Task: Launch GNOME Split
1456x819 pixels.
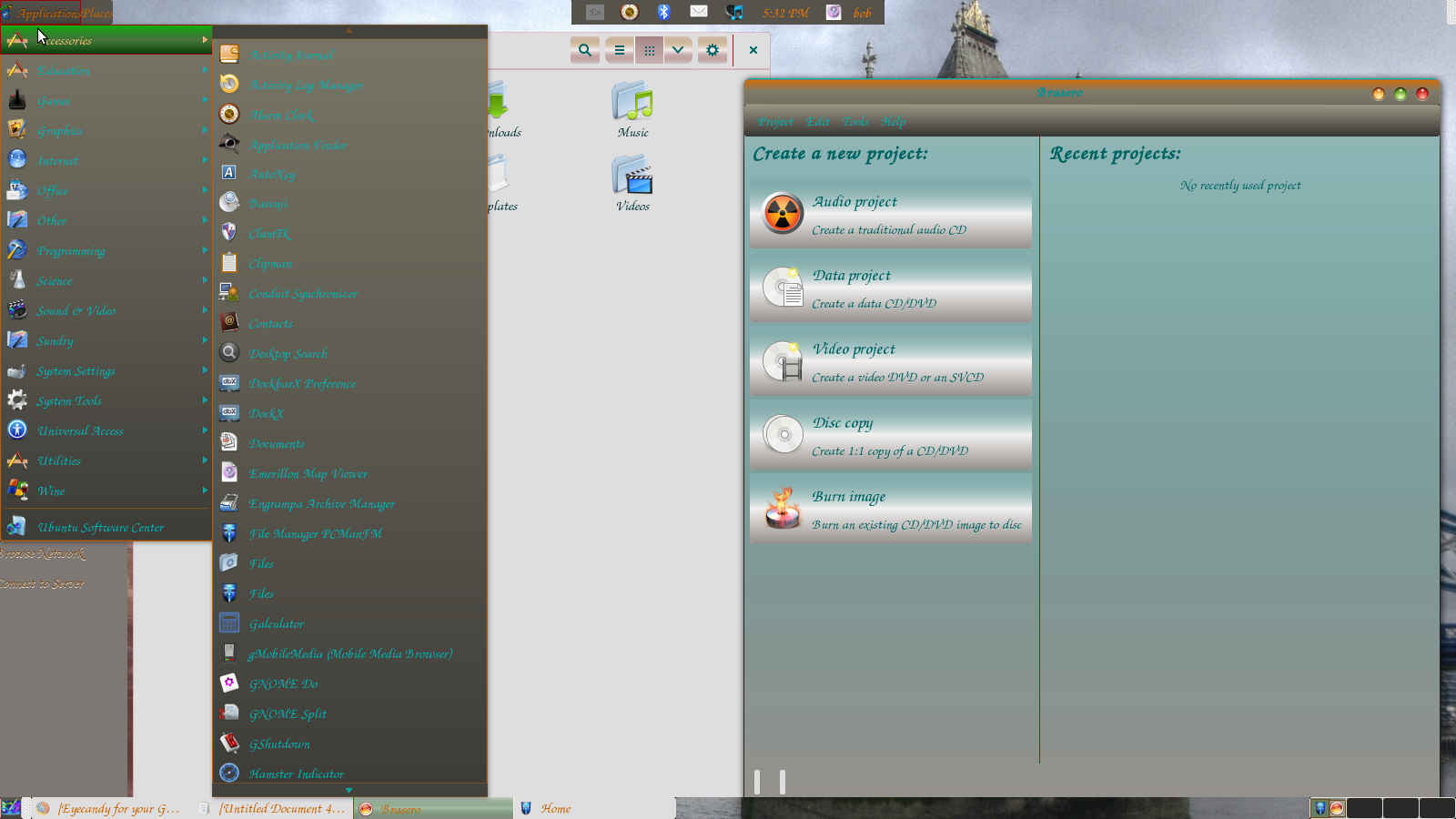Action: 349,713
